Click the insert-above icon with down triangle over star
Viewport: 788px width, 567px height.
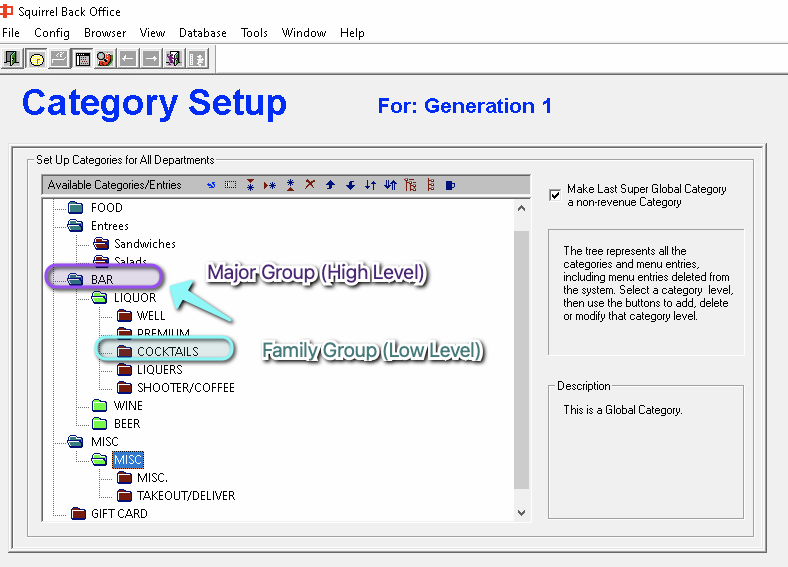(x=250, y=185)
